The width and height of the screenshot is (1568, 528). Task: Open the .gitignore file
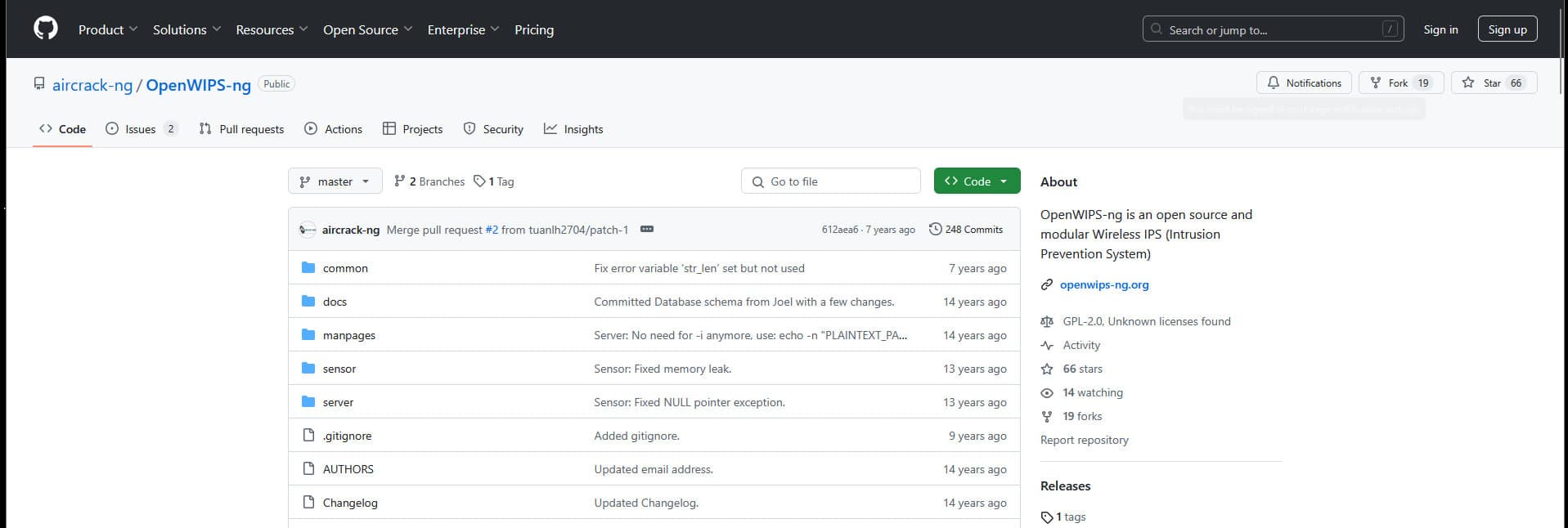pyautogui.click(x=347, y=436)
